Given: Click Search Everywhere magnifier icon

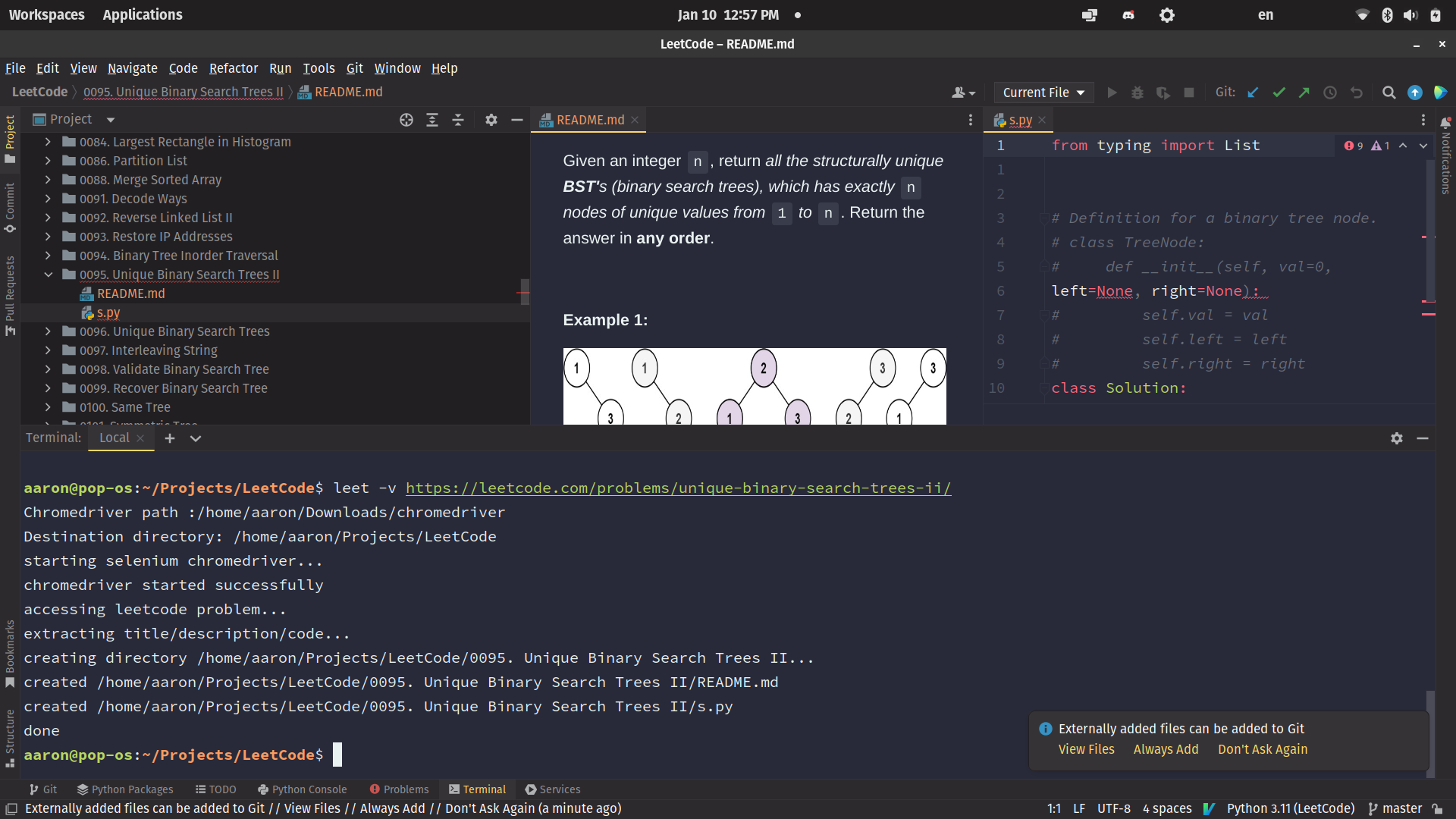Looking at the screenshot, I should (1389, 93).
